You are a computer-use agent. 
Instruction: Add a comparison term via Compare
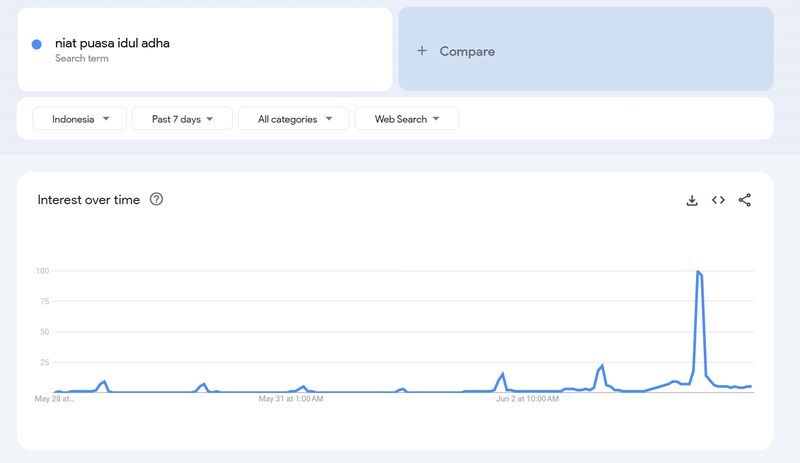[x=586, y=49]
